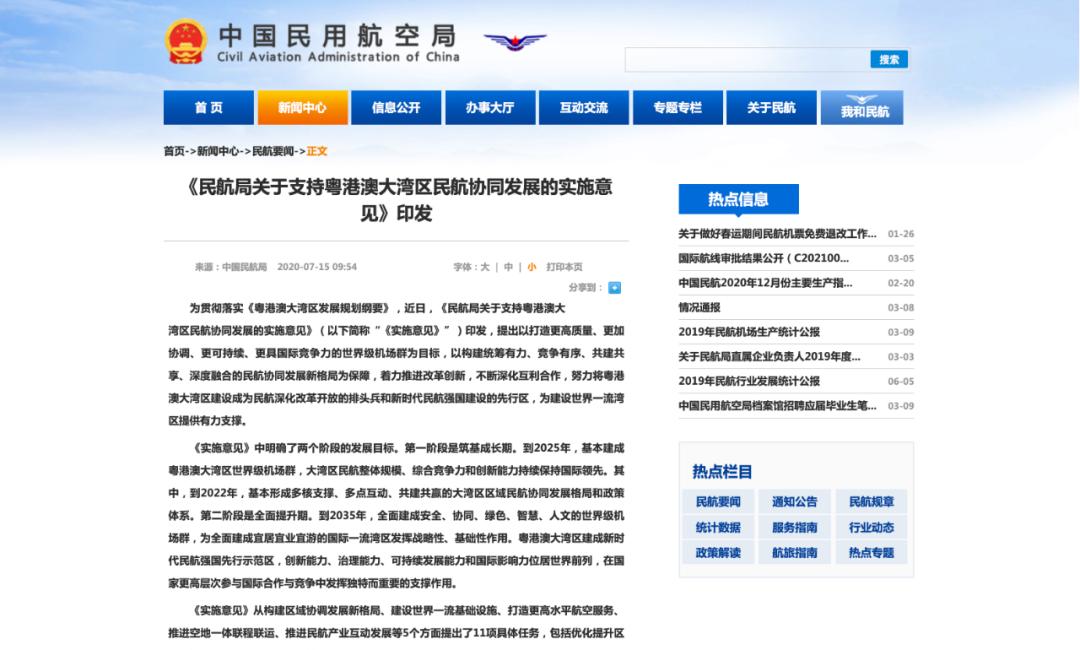Open the 民航要闻 breadcrumb link

tap(272, 151)
